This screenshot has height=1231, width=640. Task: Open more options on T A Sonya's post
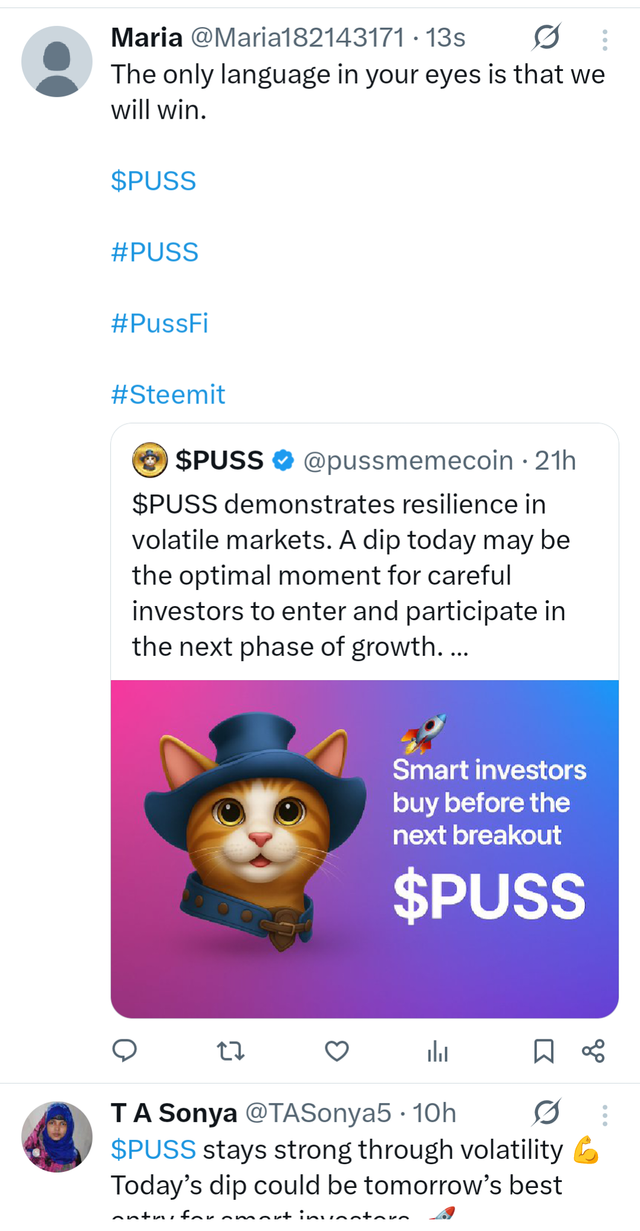point(604,1113)
